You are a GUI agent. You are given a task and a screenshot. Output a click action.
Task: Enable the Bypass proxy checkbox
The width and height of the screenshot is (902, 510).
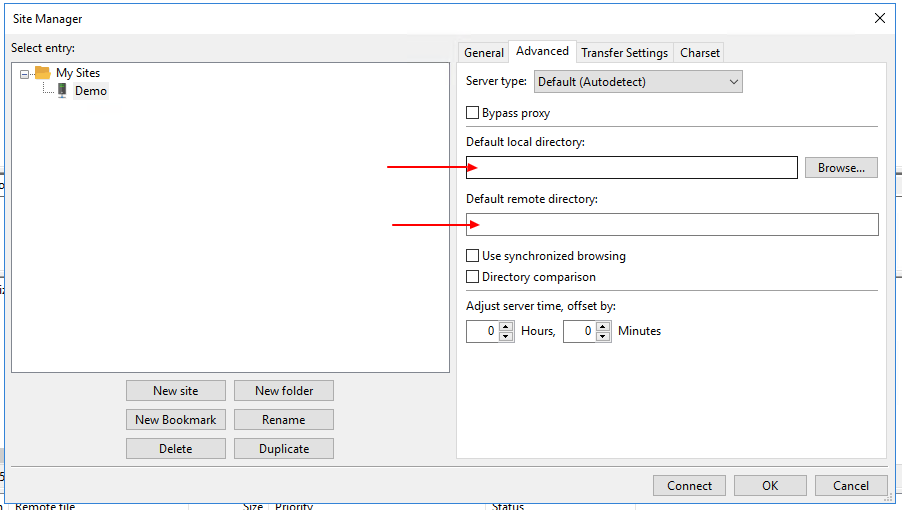click(x=473, y=113)
